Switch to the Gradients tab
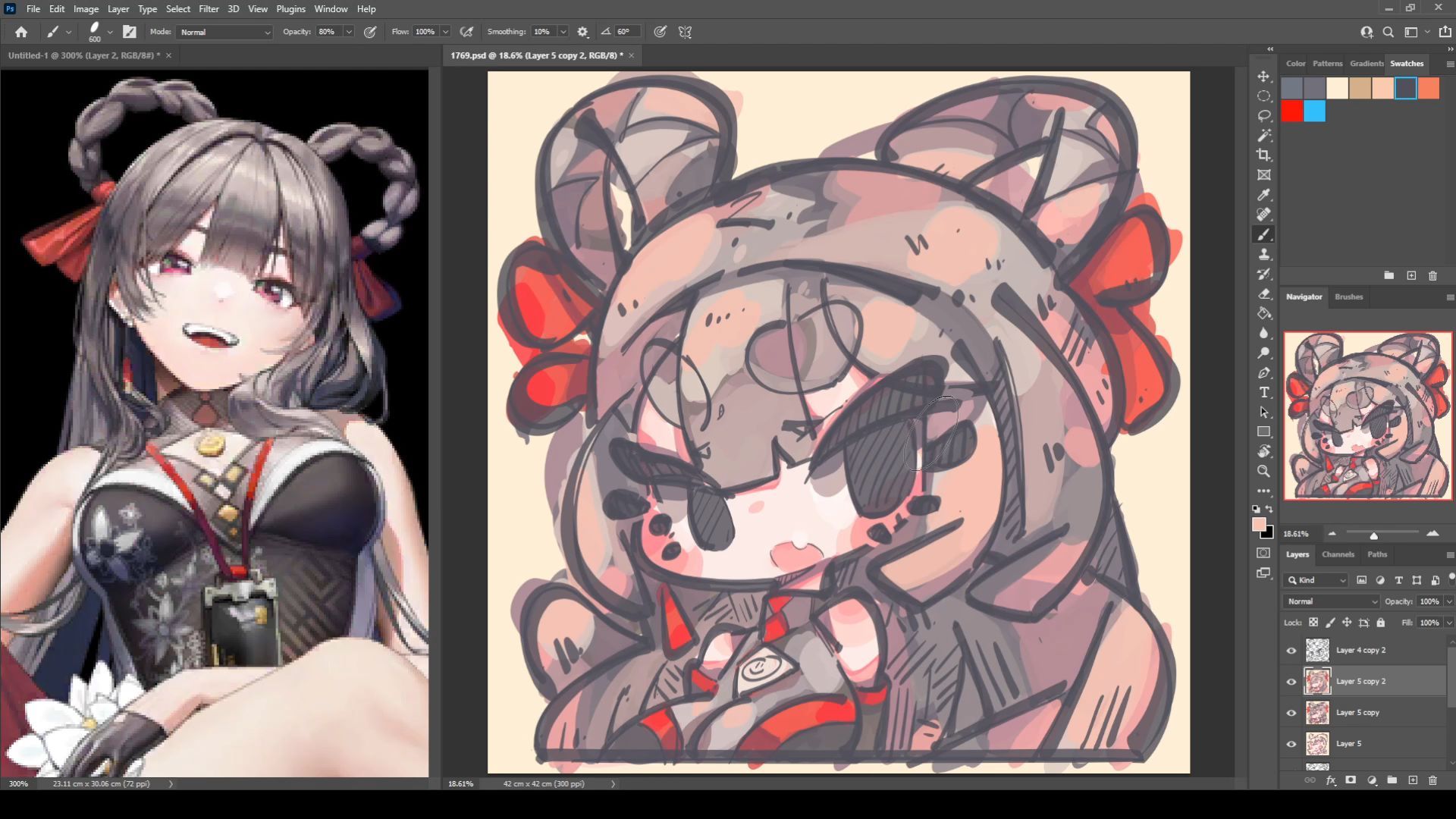Screen dimensions: 1456x819 click(1367, 64)
